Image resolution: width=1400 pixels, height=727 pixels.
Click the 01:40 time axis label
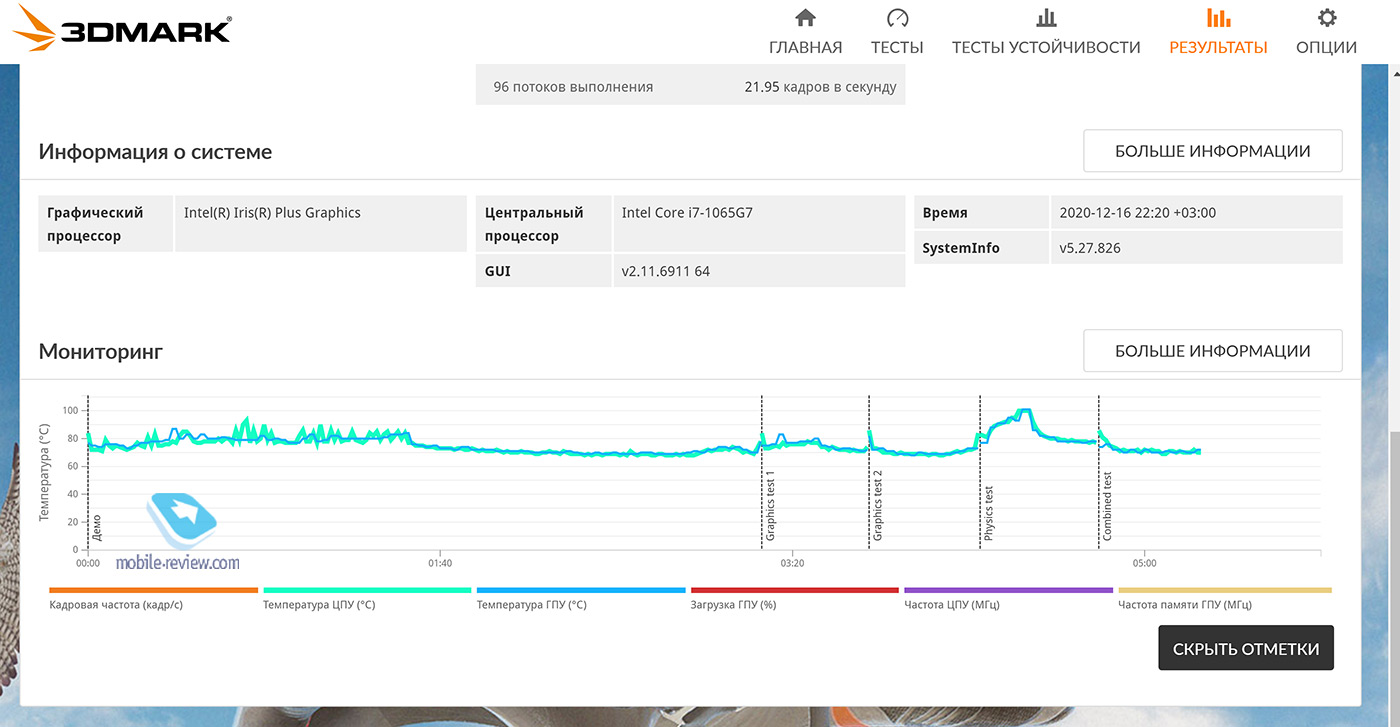coord(440,563)
